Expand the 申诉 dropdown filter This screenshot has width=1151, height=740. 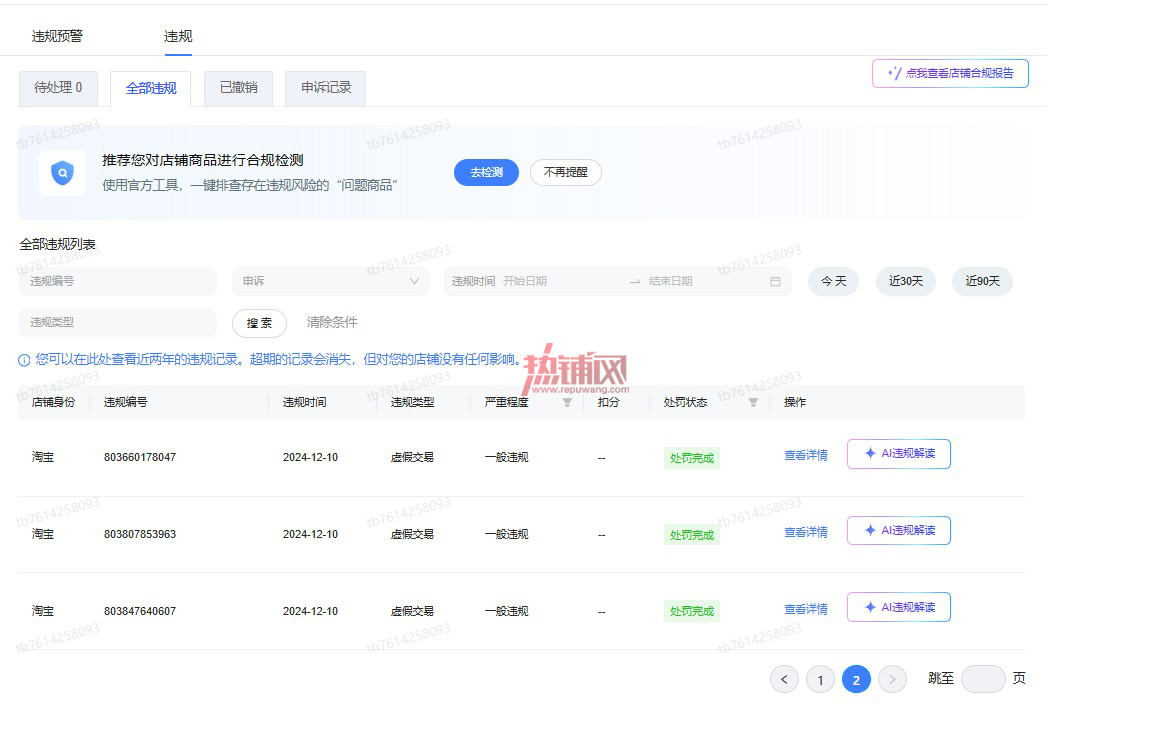330,281
